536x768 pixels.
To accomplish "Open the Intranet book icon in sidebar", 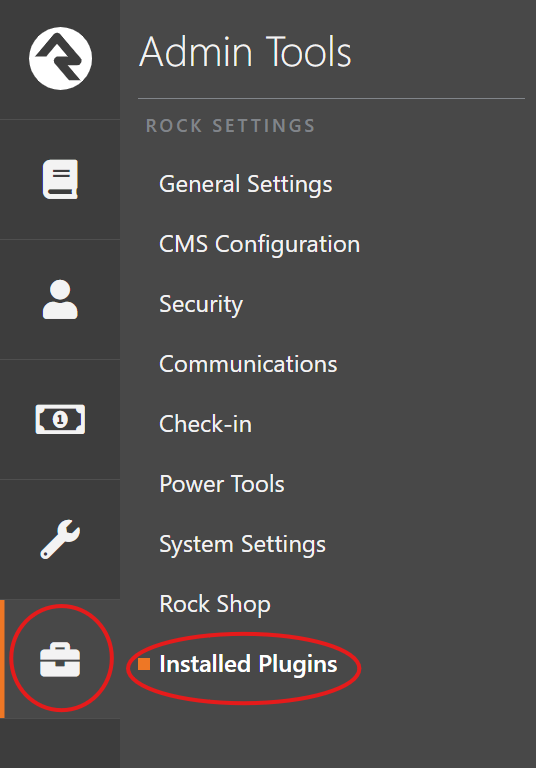I will [x=60, y=179].
